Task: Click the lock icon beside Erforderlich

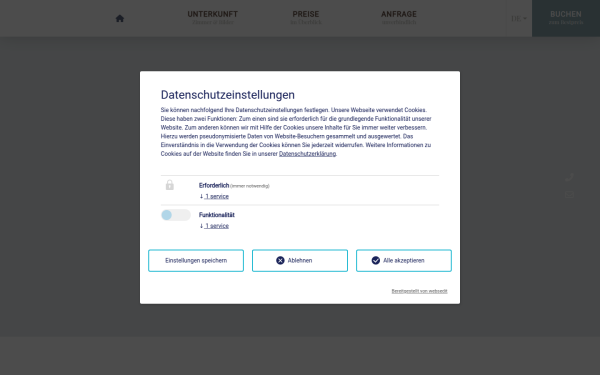Action: tap(170, 185)
